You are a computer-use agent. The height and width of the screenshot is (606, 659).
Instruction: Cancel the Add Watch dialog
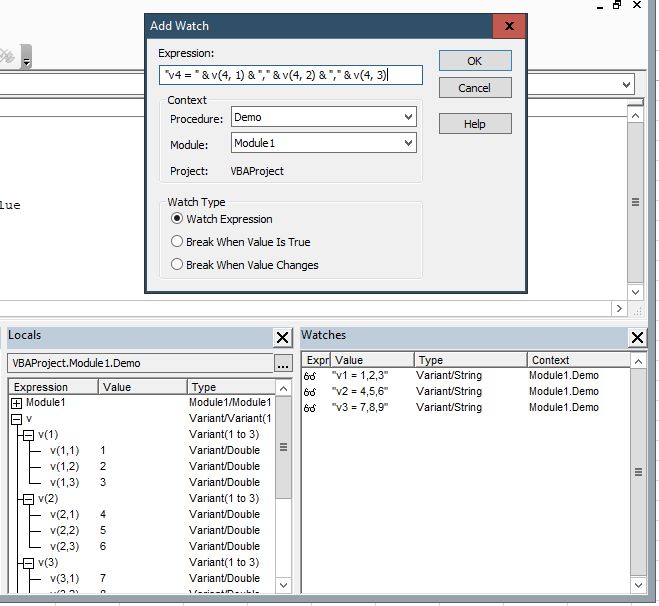click(475, 88)
